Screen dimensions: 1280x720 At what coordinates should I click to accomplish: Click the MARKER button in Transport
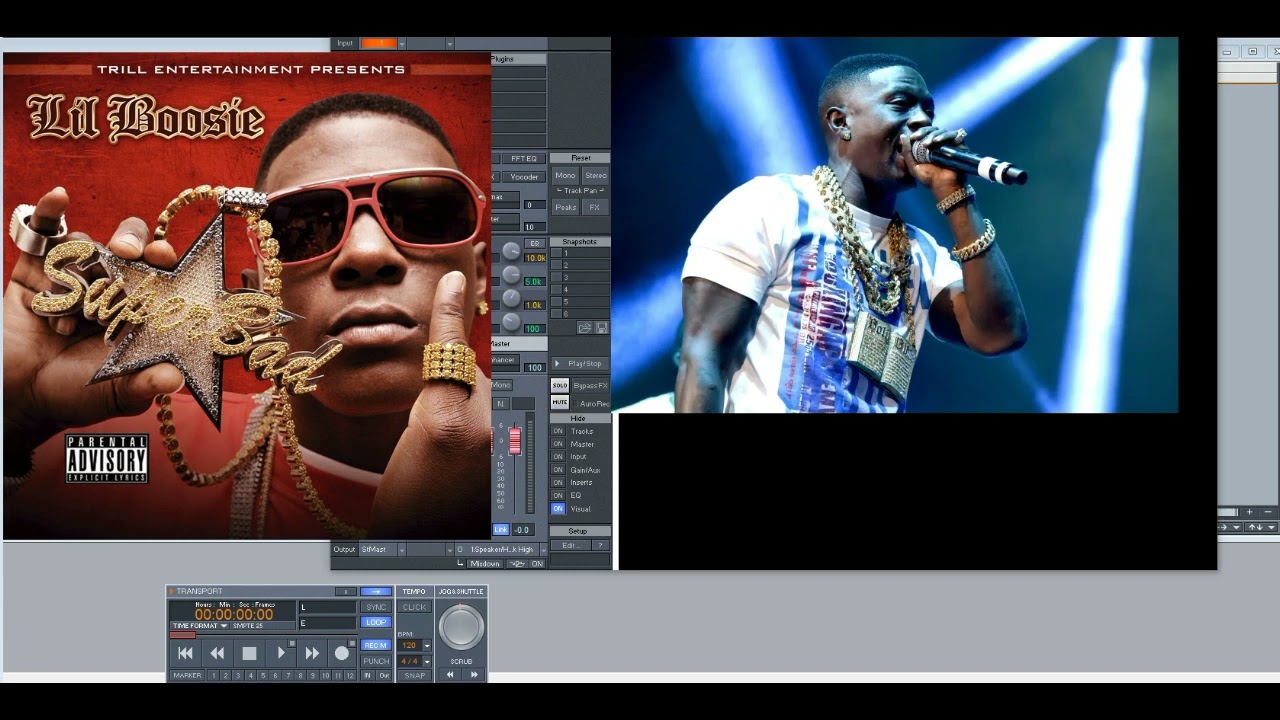187,676
